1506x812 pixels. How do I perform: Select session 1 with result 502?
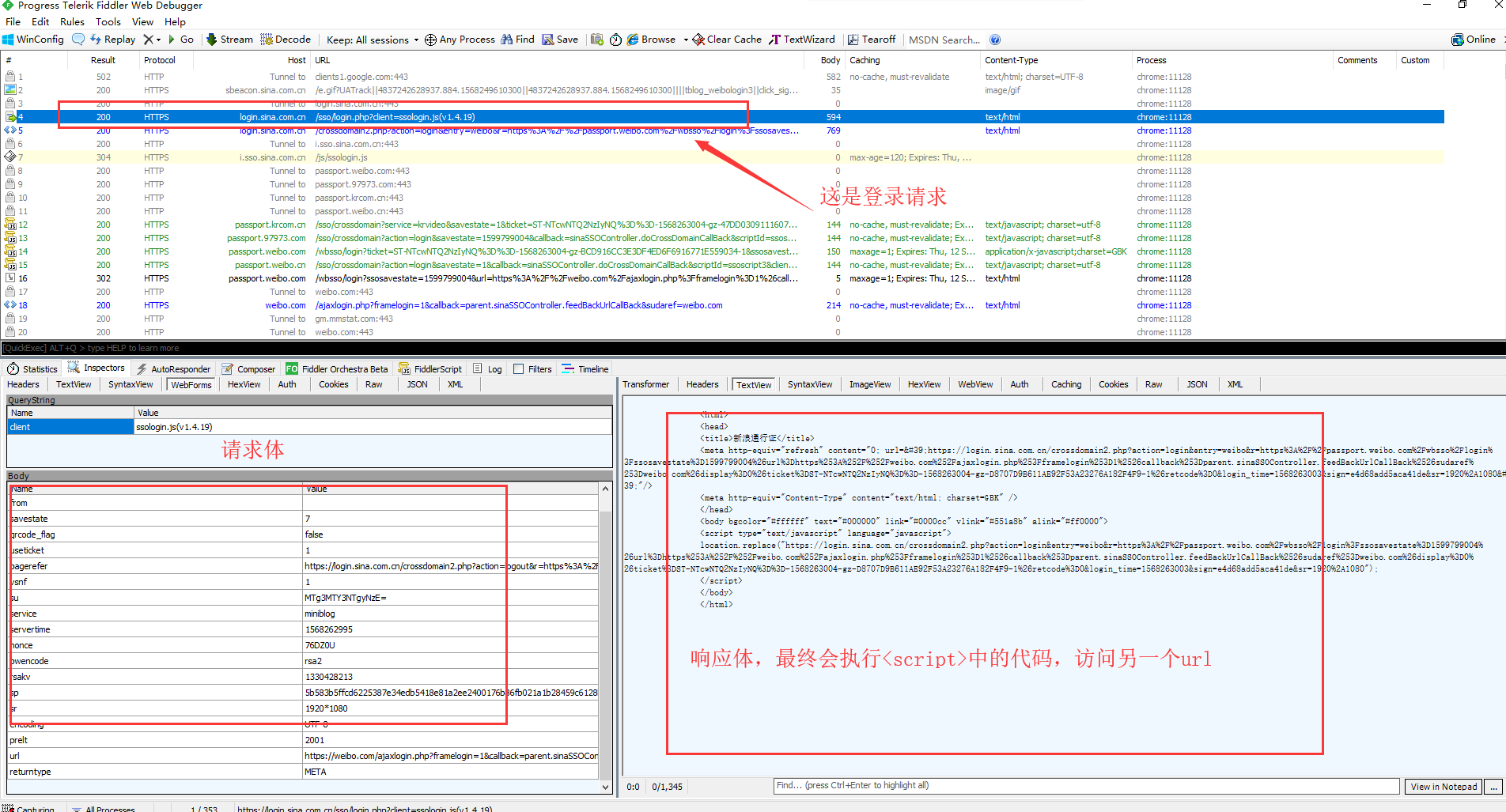[724, 77]
